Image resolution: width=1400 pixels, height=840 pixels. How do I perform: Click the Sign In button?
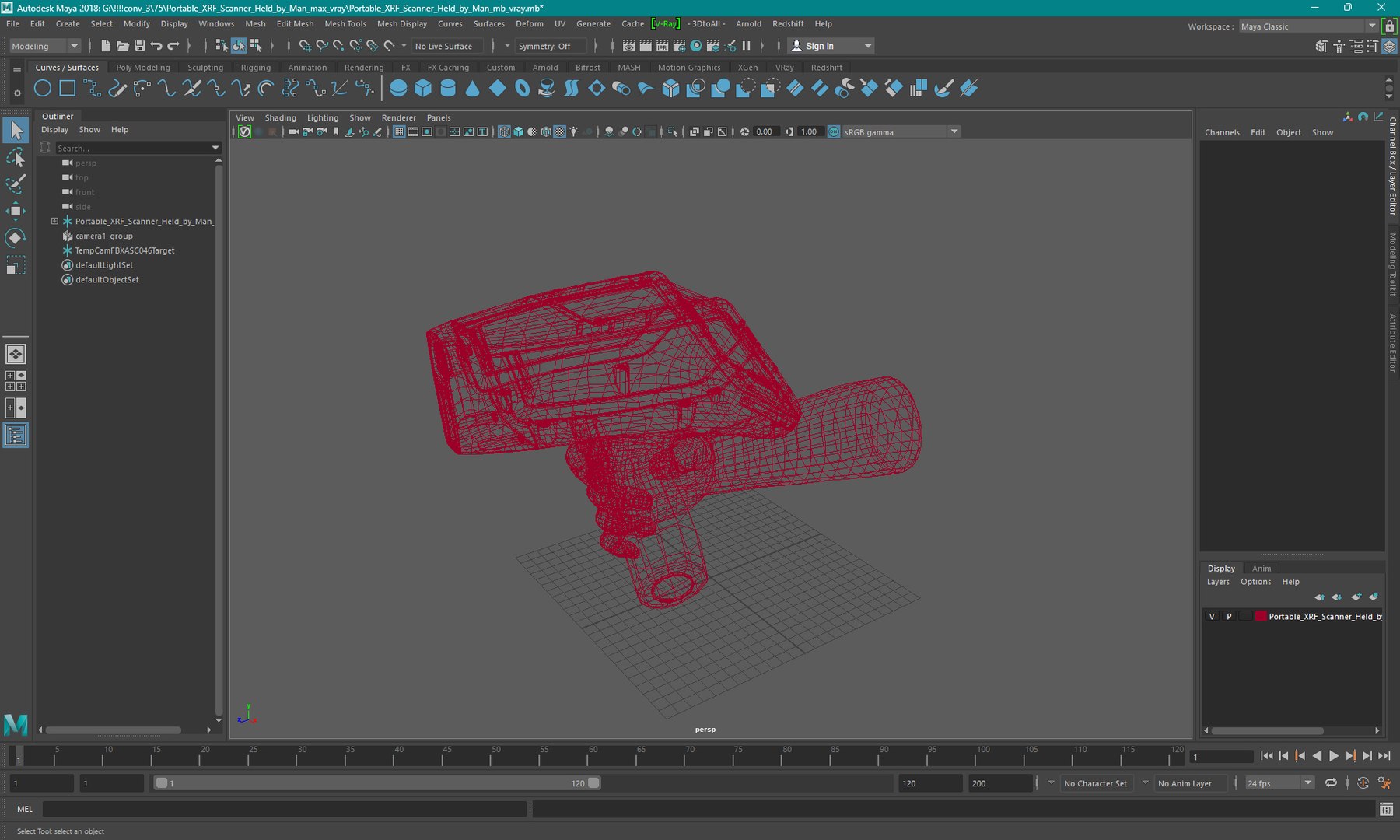(x=819, y=46)
